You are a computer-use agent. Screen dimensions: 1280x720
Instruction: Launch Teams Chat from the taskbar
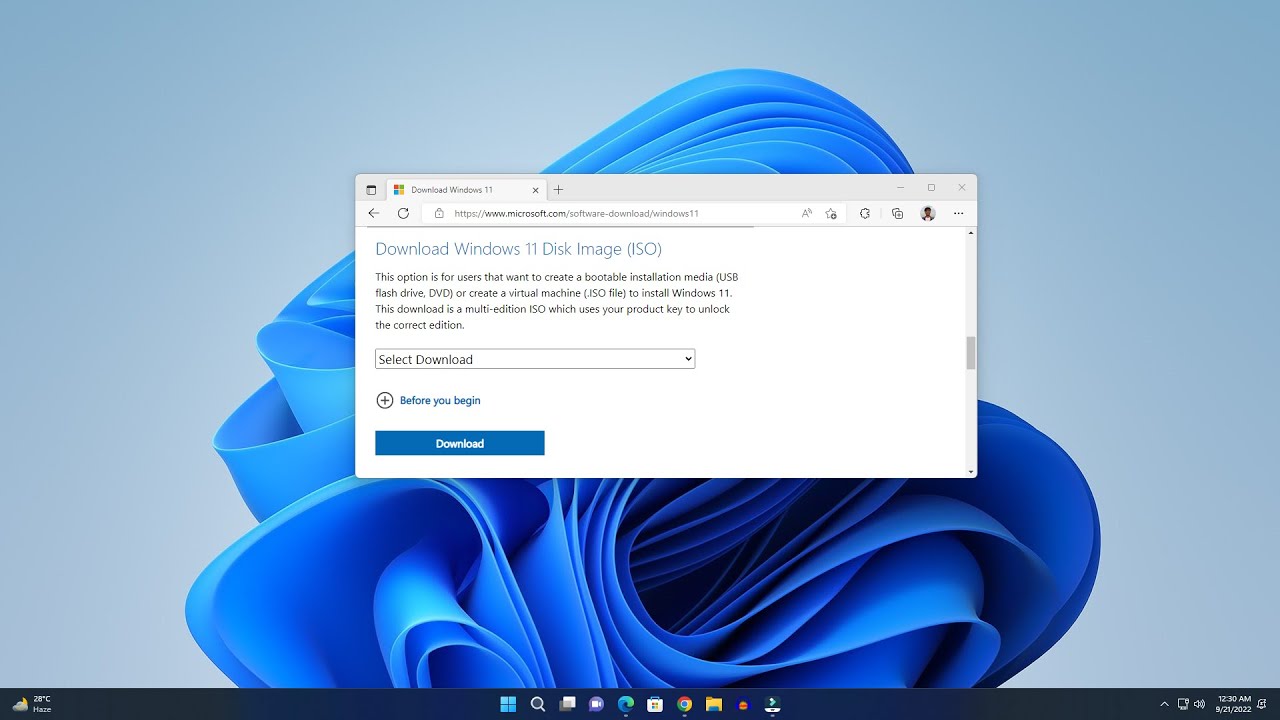pyautogui.click(x=597, y=704)
